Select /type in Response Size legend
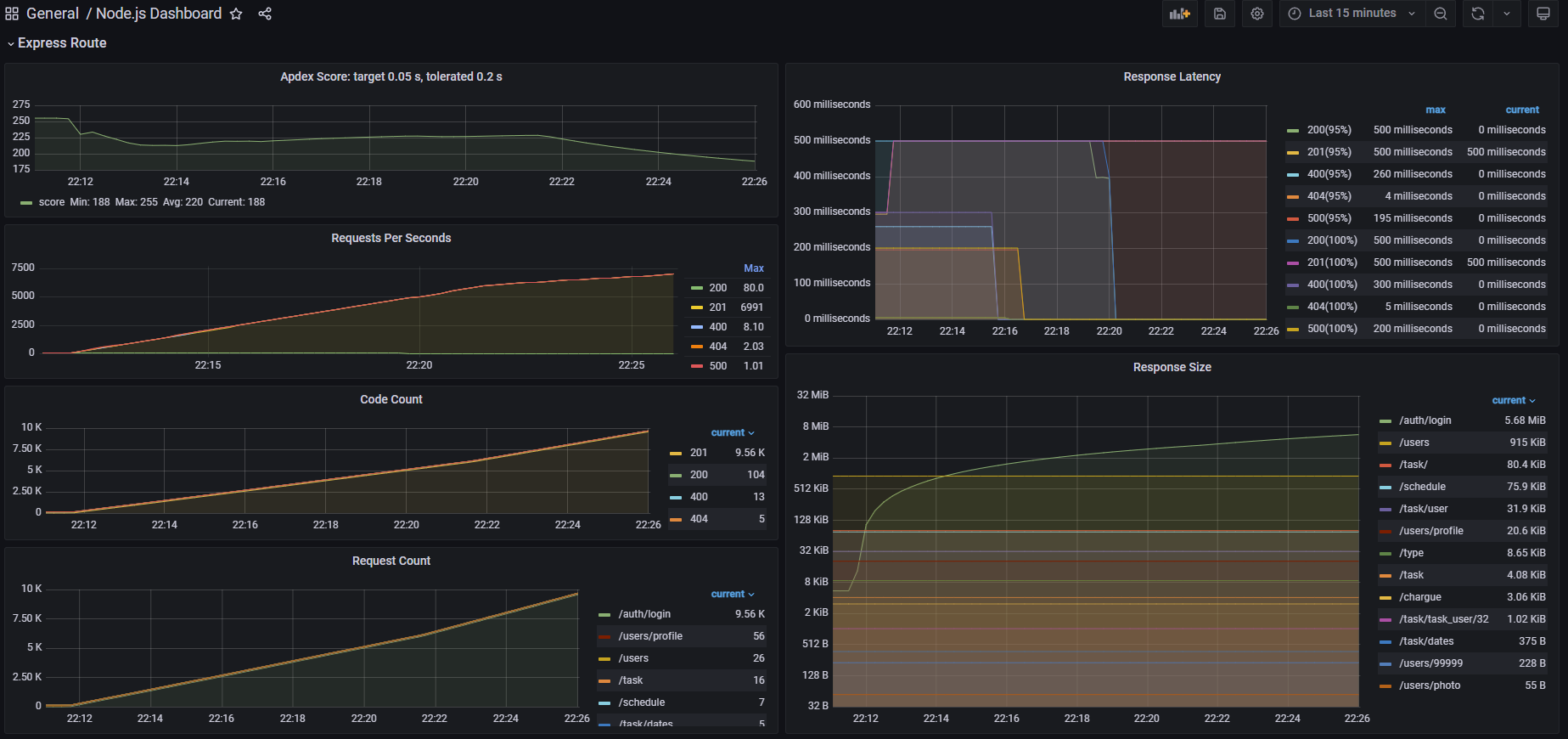 coord(1412,553)
